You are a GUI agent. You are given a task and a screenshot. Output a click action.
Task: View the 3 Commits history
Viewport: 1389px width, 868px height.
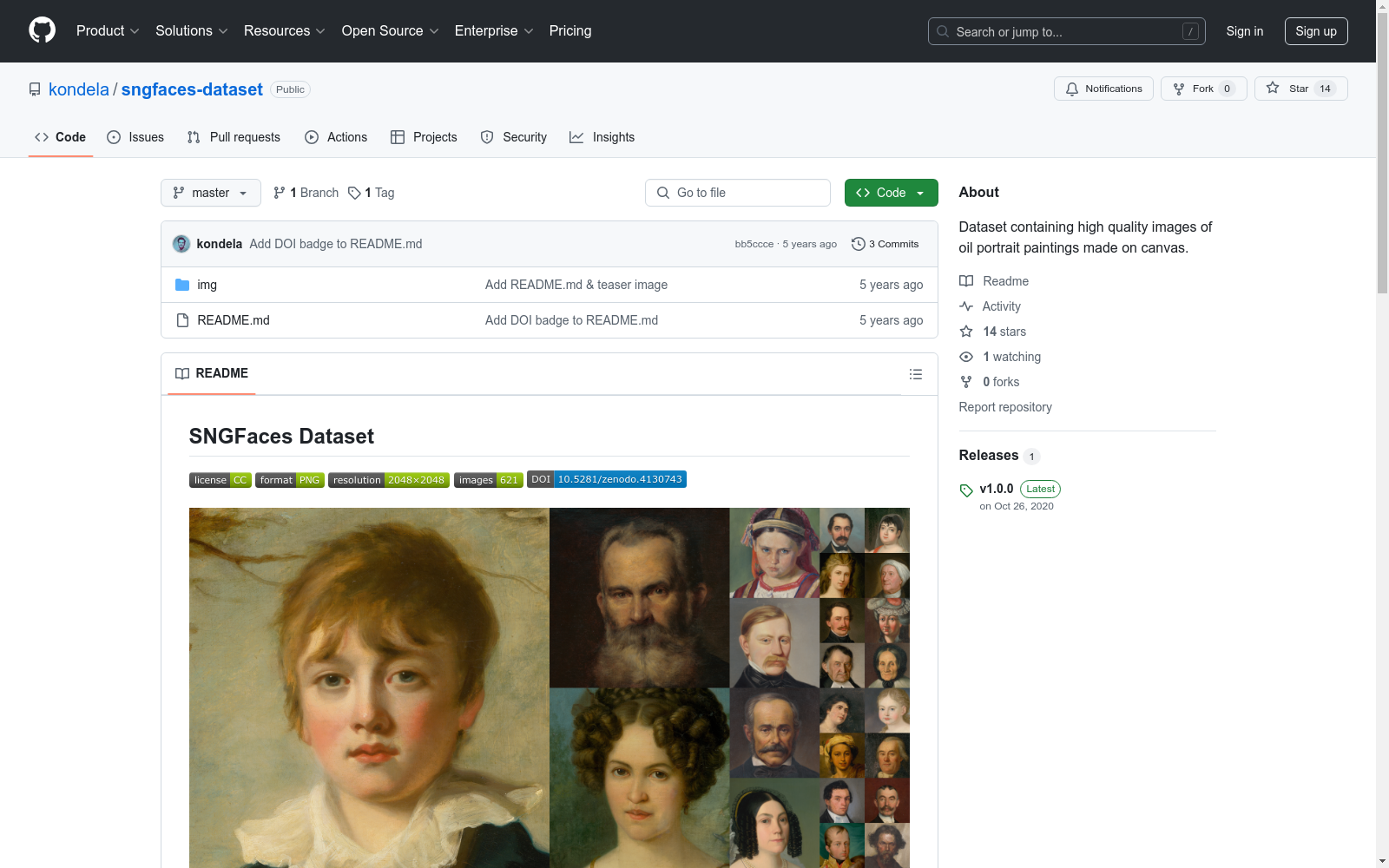[x=885, y=244]
